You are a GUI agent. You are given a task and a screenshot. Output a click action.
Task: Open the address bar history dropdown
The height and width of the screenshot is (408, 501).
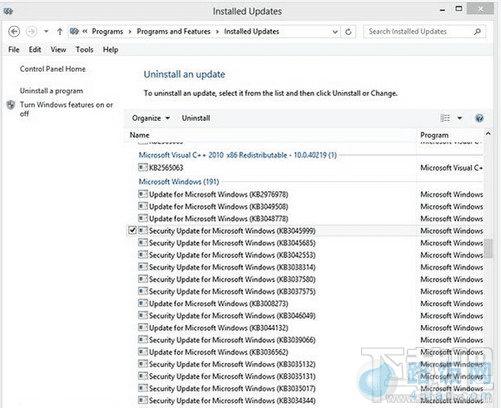pos(335,32)
